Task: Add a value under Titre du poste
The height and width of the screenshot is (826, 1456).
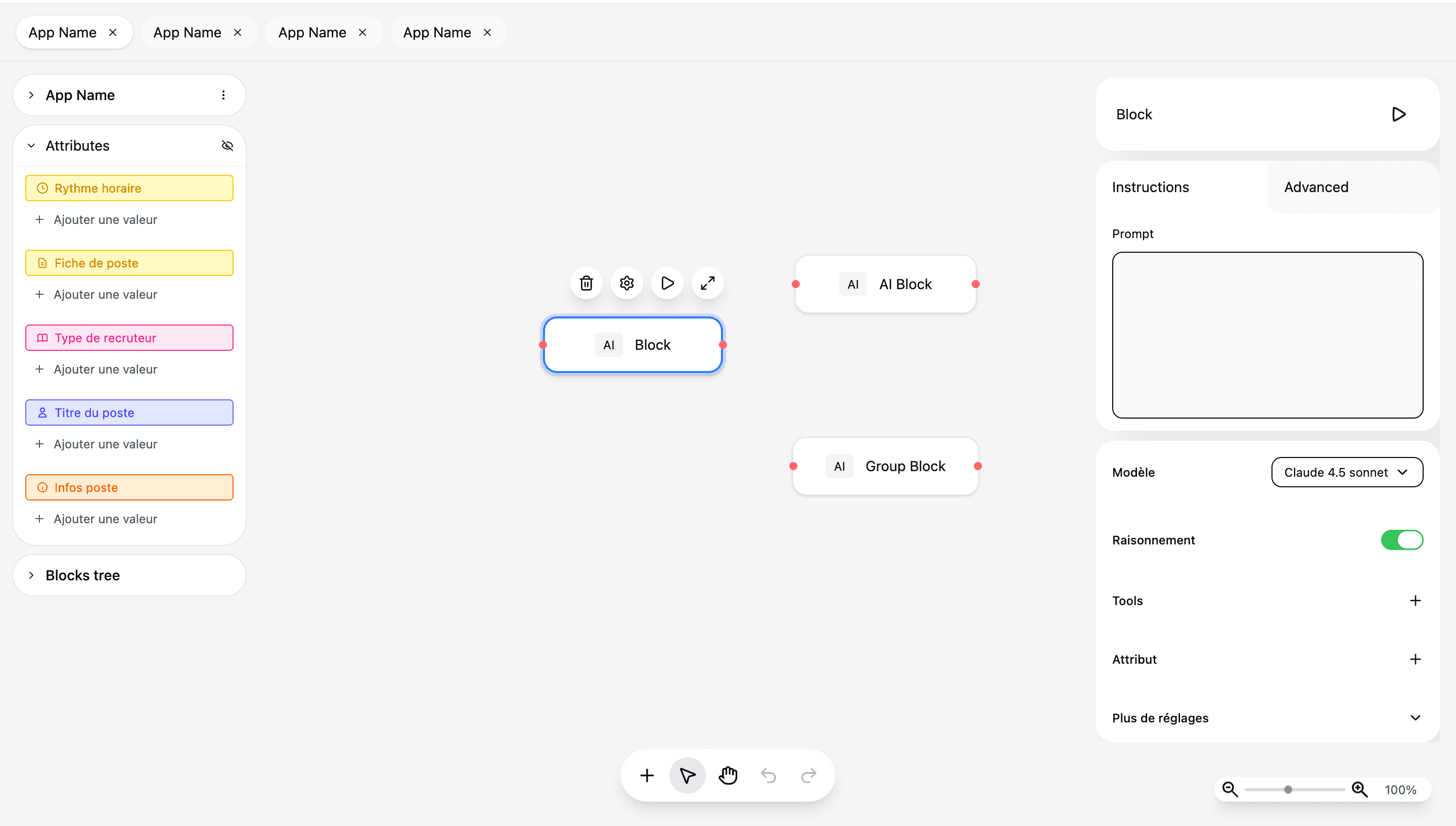Action: click(97, 444)
